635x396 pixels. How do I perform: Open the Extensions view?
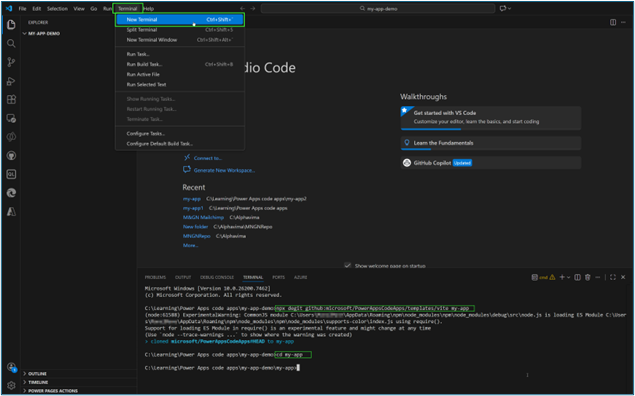tap(11, 100)
